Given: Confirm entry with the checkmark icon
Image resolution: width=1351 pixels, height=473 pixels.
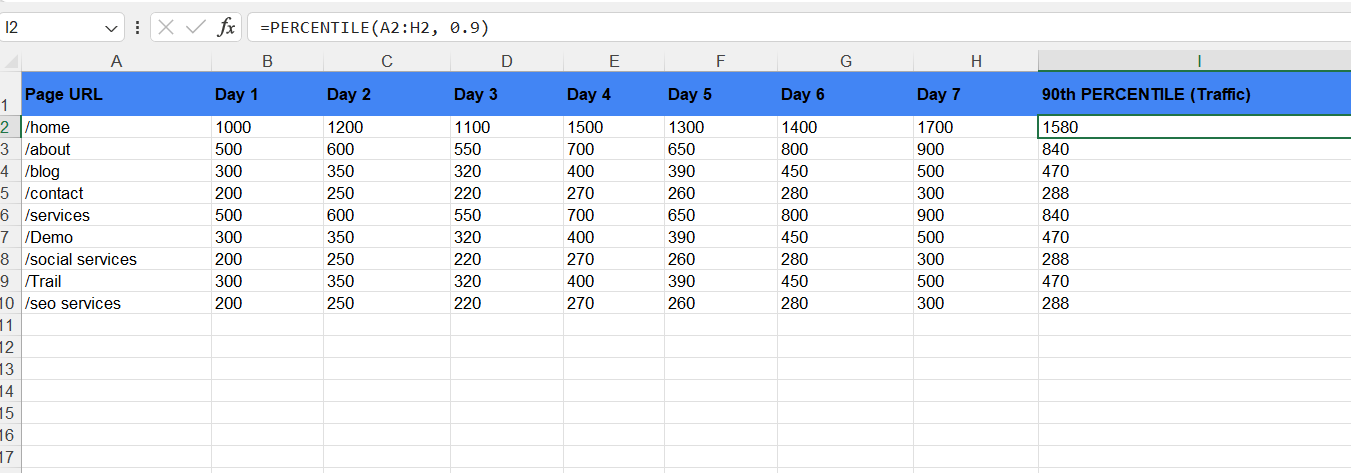Looking at the screenshot, I should [x=196, y=28].
